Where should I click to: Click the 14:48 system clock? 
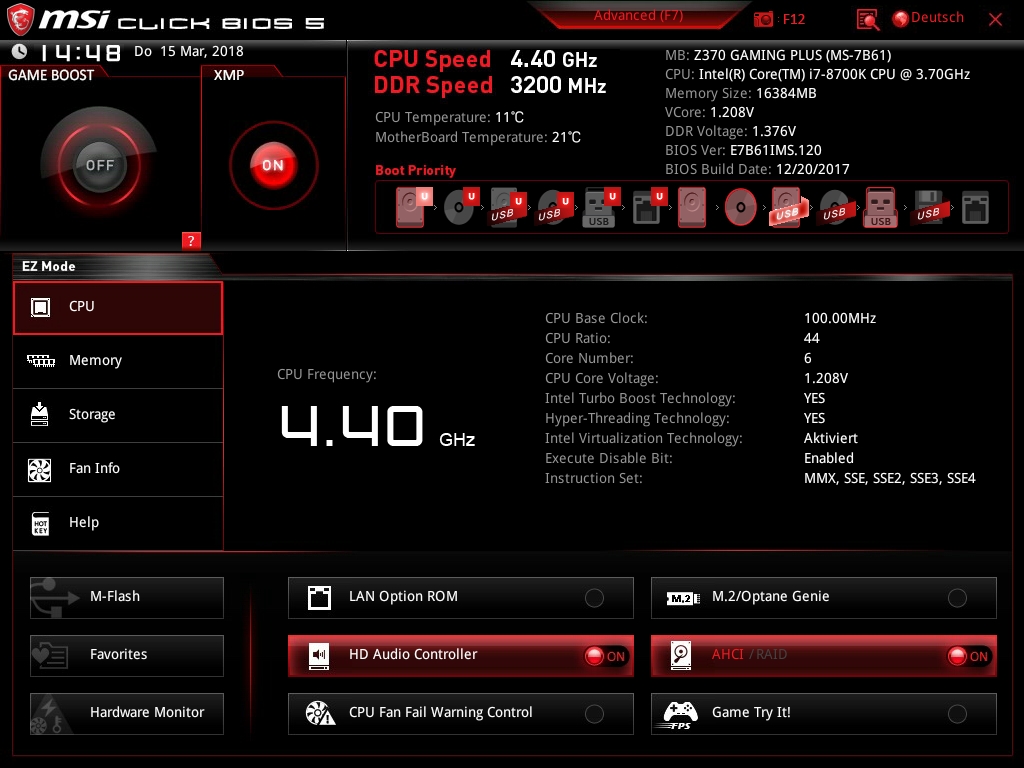80,52
